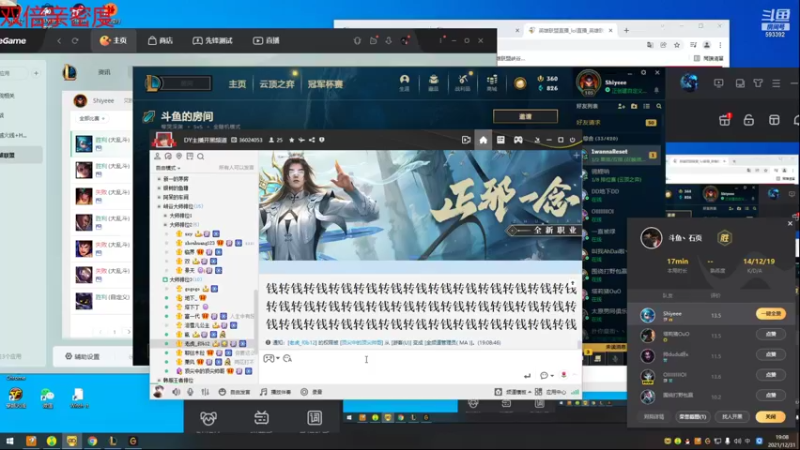Screen dimensions: 800x450
Task: Click the Shiyeee profile avatar in League client
Action: (588, 82)
